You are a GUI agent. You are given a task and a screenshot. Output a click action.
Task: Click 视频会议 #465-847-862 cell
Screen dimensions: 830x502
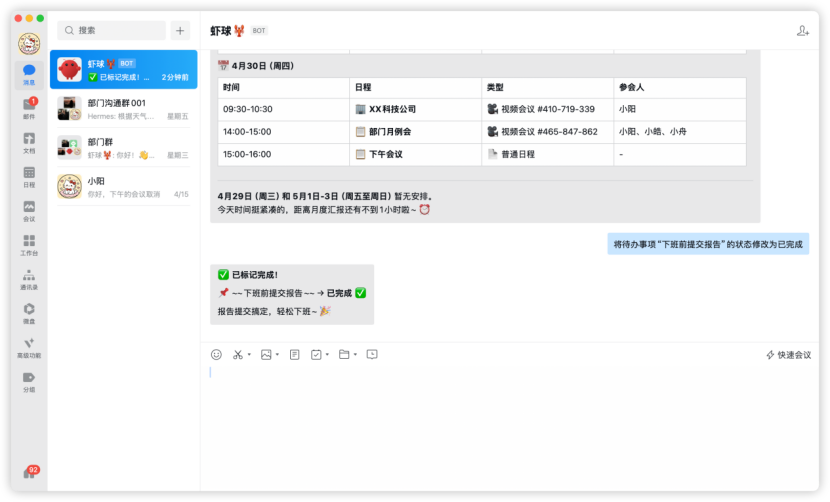547,132
